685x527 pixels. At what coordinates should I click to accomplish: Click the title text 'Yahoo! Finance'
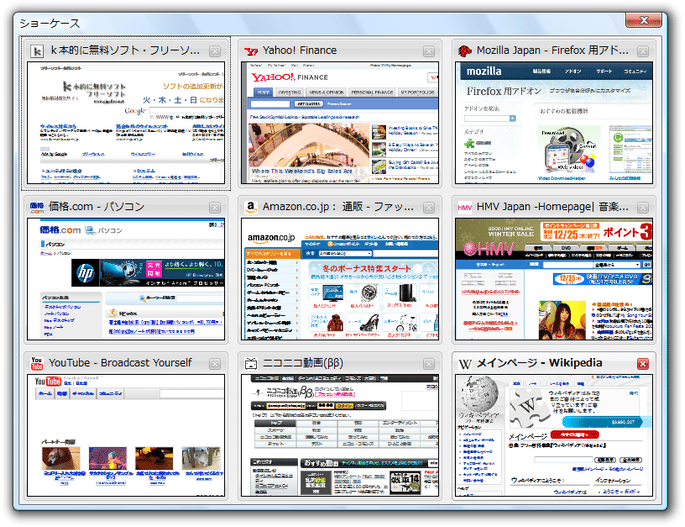click(300, 51)
